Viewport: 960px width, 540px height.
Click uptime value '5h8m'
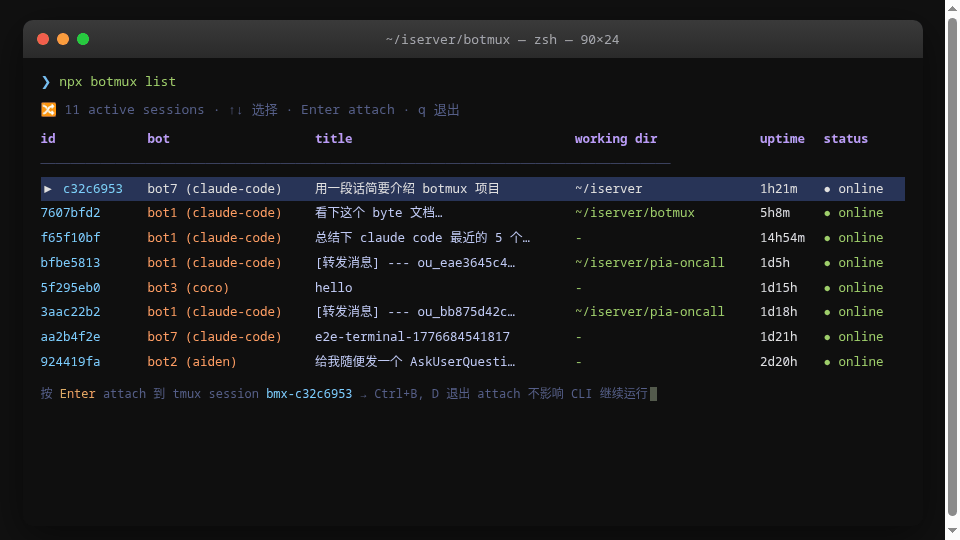point(775,212)
